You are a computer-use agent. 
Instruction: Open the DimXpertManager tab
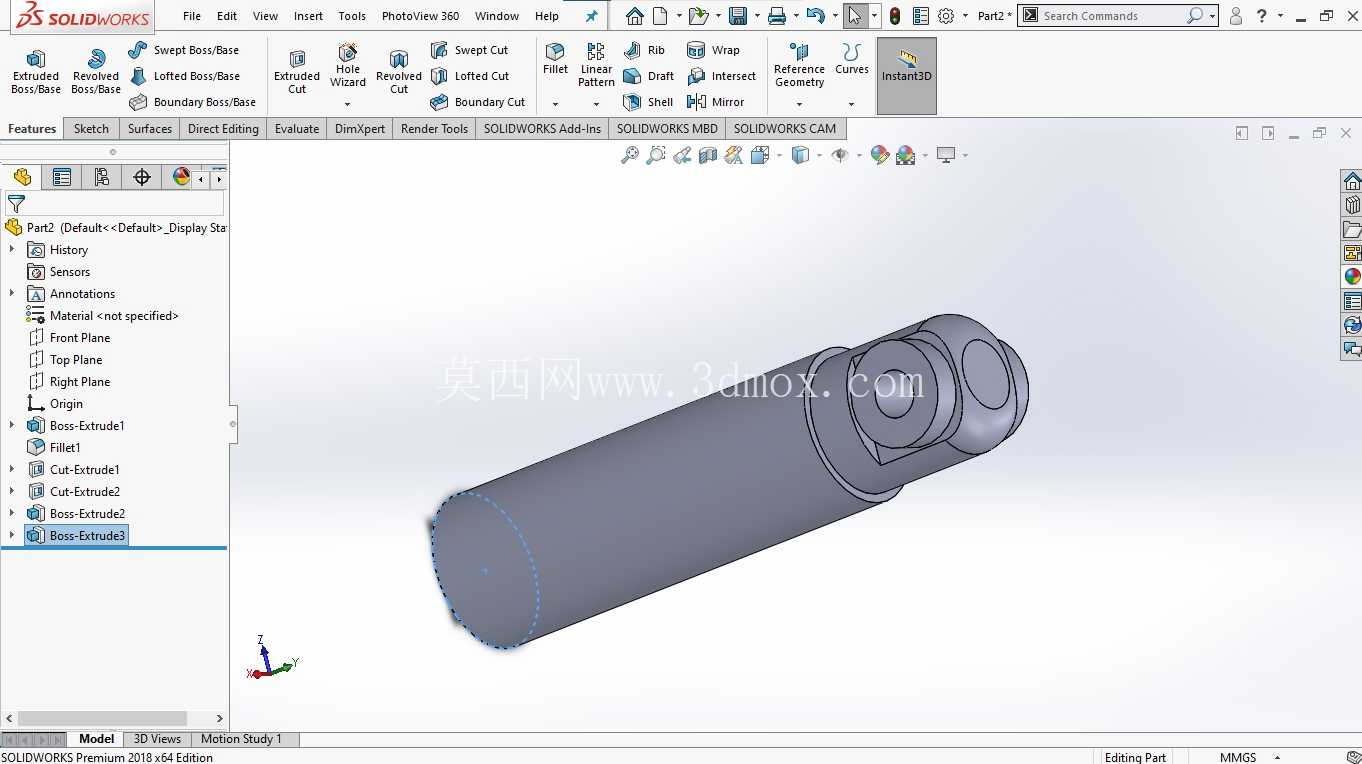(x=142, y=177)
